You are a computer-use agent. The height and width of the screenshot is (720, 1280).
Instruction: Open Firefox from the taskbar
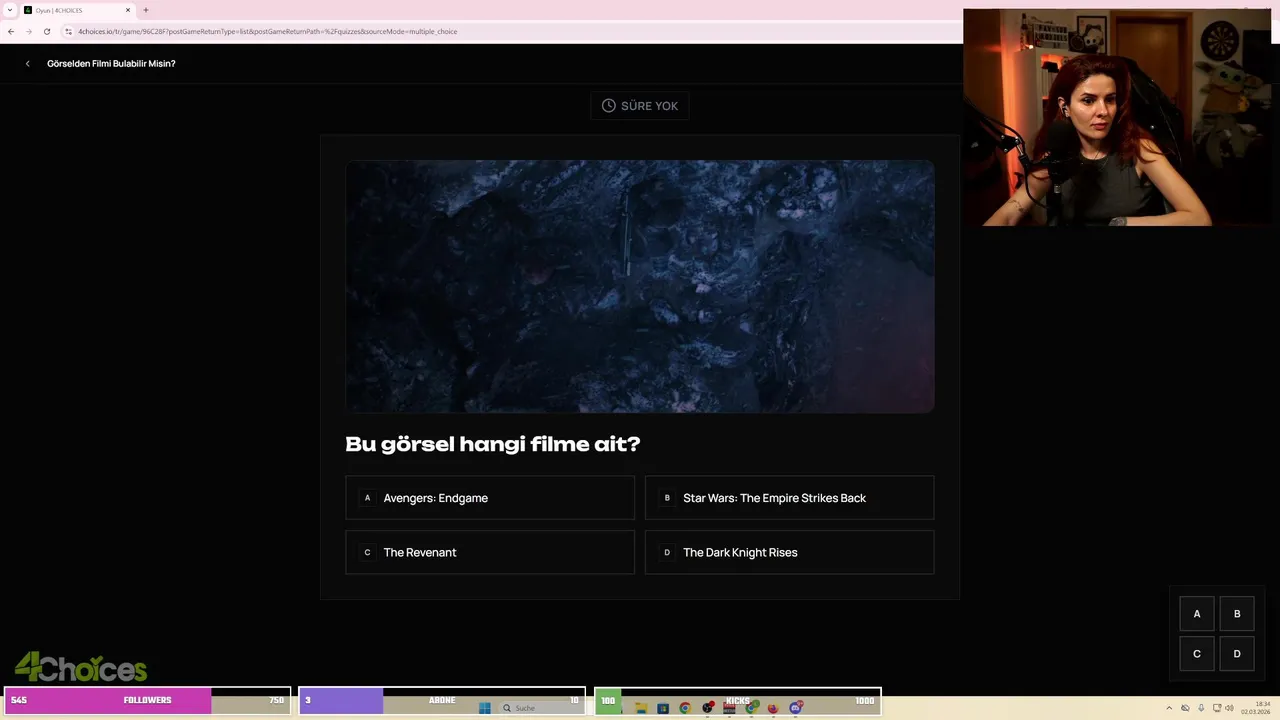(x=773, y=708)
